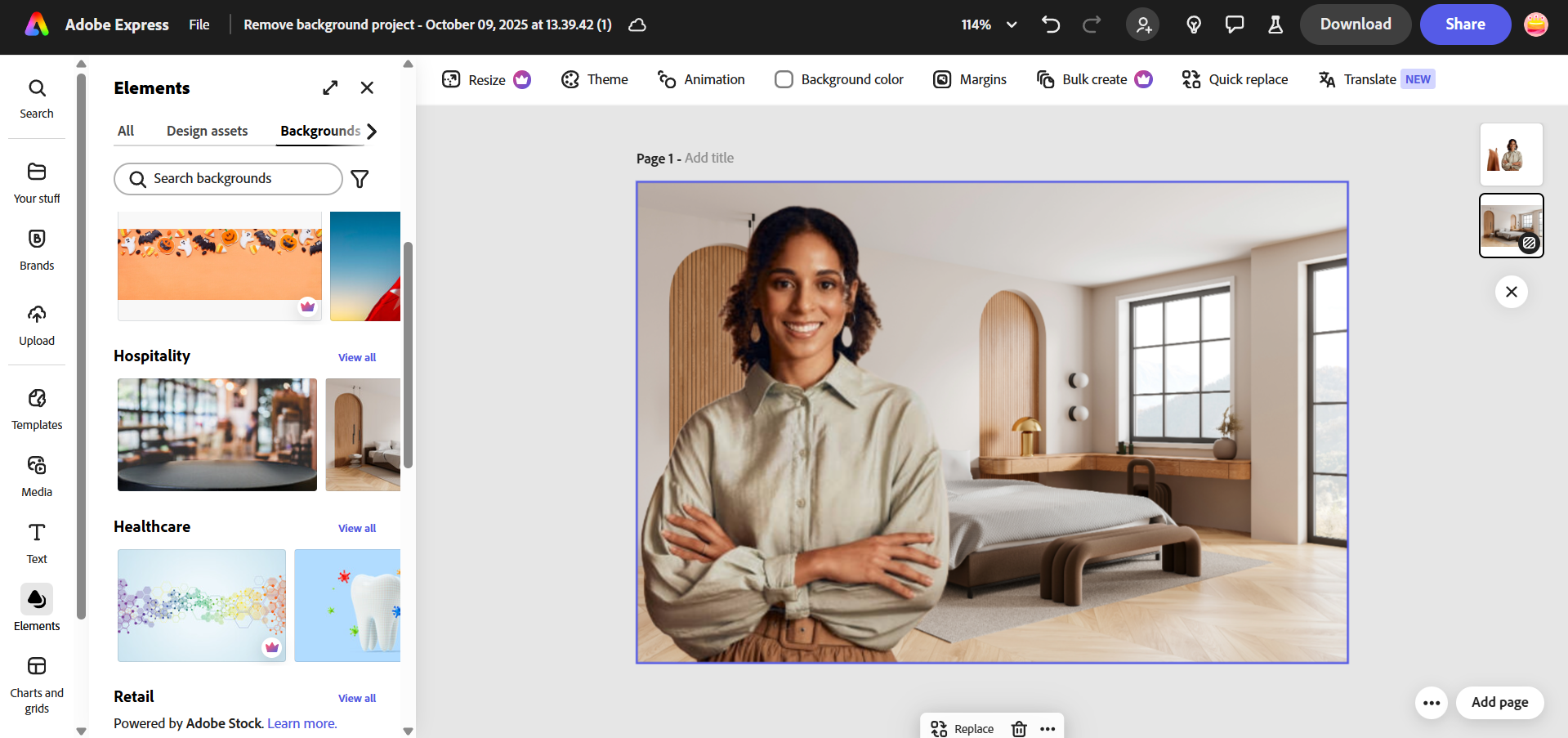
Task: Select the bedroom page thumbnail on the right
Action: 1510,224
